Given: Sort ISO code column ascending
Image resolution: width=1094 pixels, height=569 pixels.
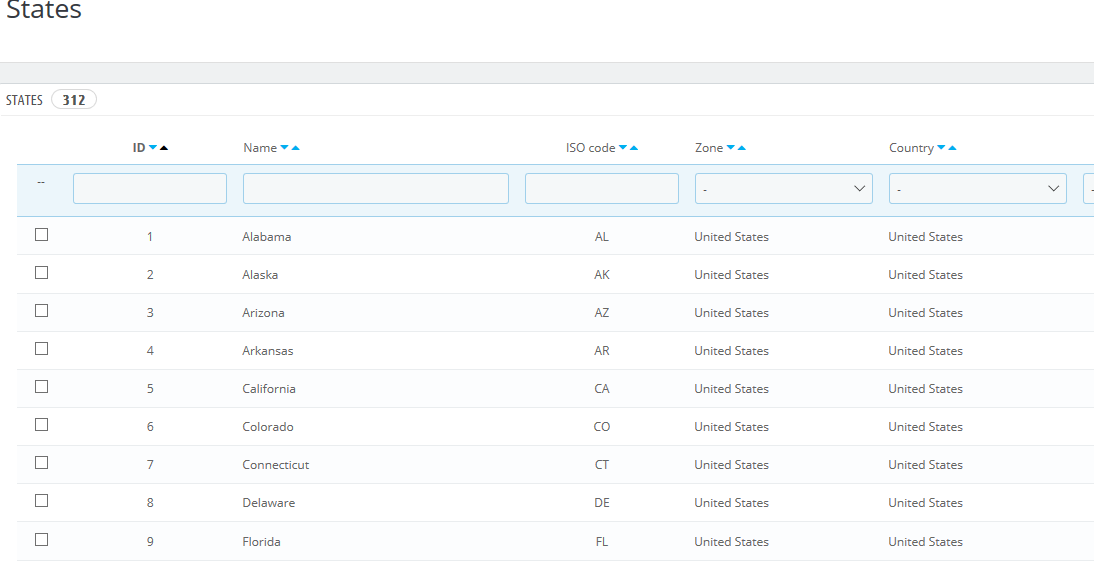Looking at the screenshot, I should (x=634, y=148).
